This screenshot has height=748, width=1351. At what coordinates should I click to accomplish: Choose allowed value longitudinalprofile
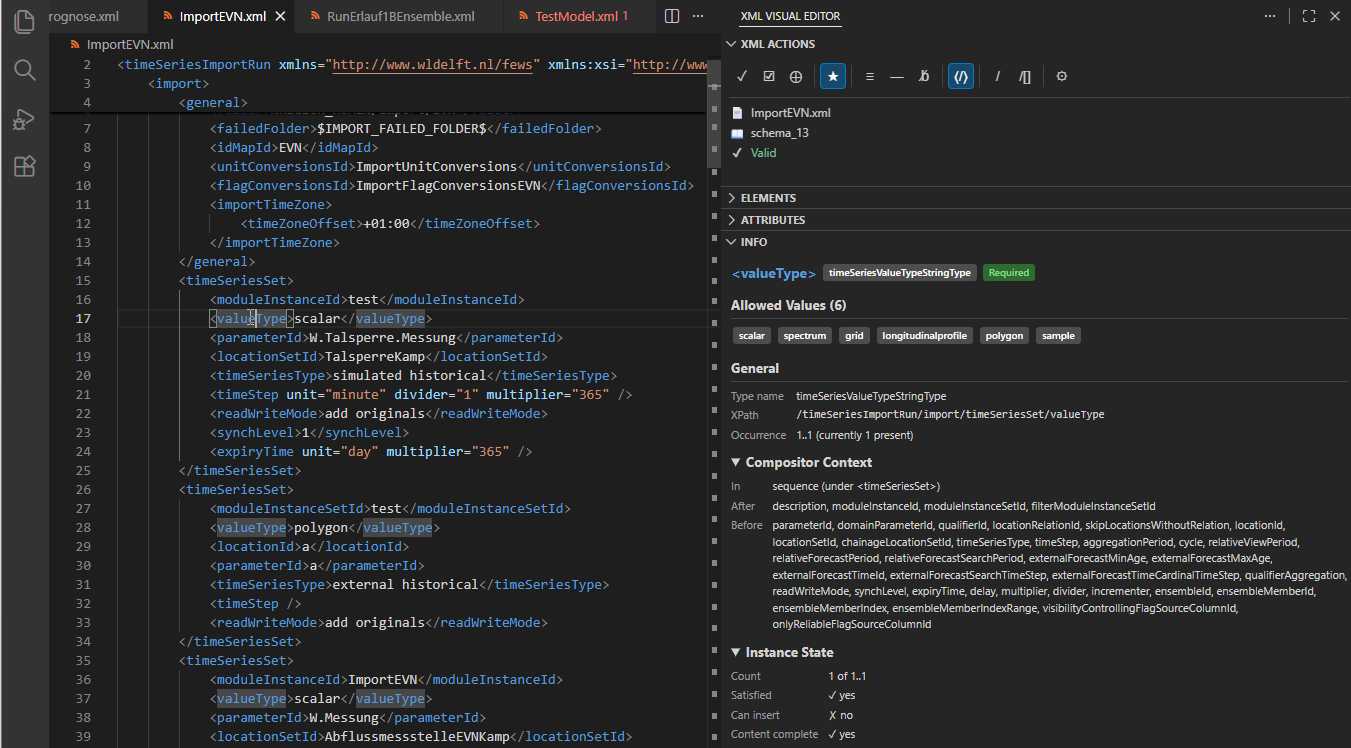[925, 336]
